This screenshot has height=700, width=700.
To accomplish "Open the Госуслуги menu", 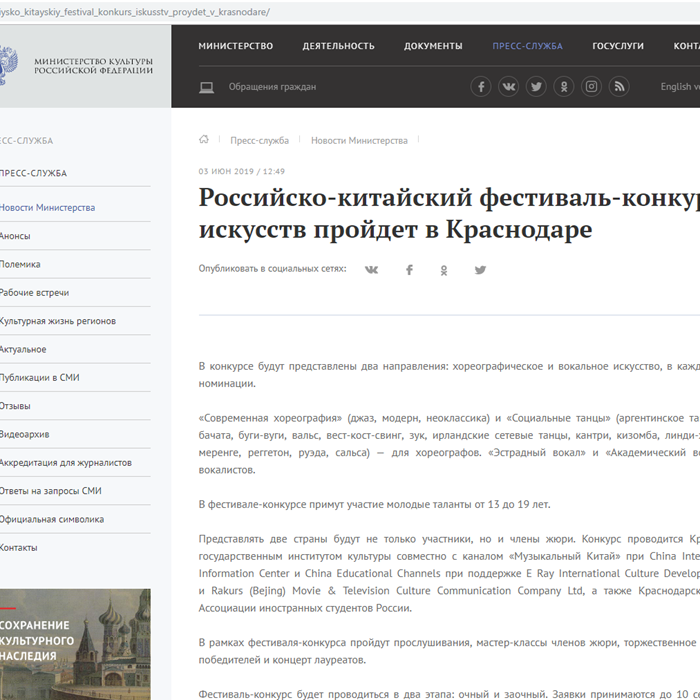I will [x=618, y=46].
